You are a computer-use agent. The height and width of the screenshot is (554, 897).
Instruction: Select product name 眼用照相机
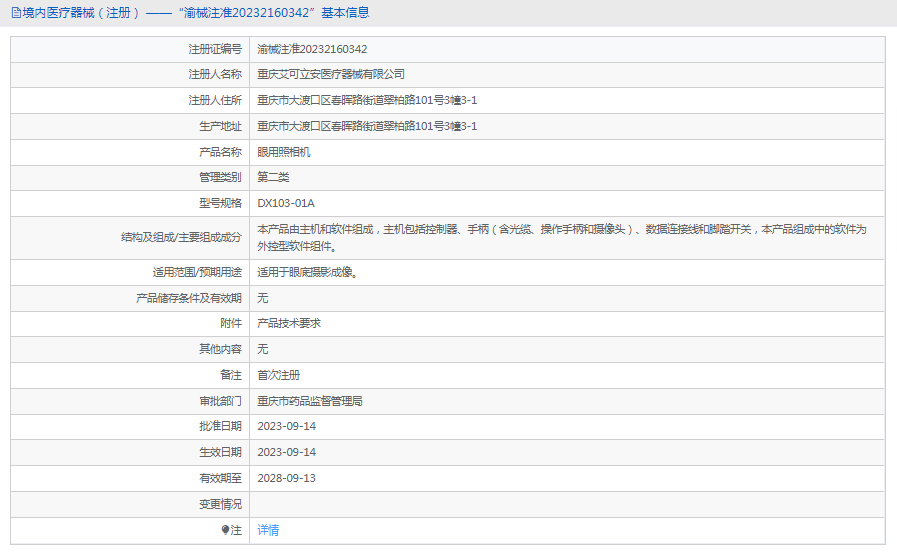point(284,152)
